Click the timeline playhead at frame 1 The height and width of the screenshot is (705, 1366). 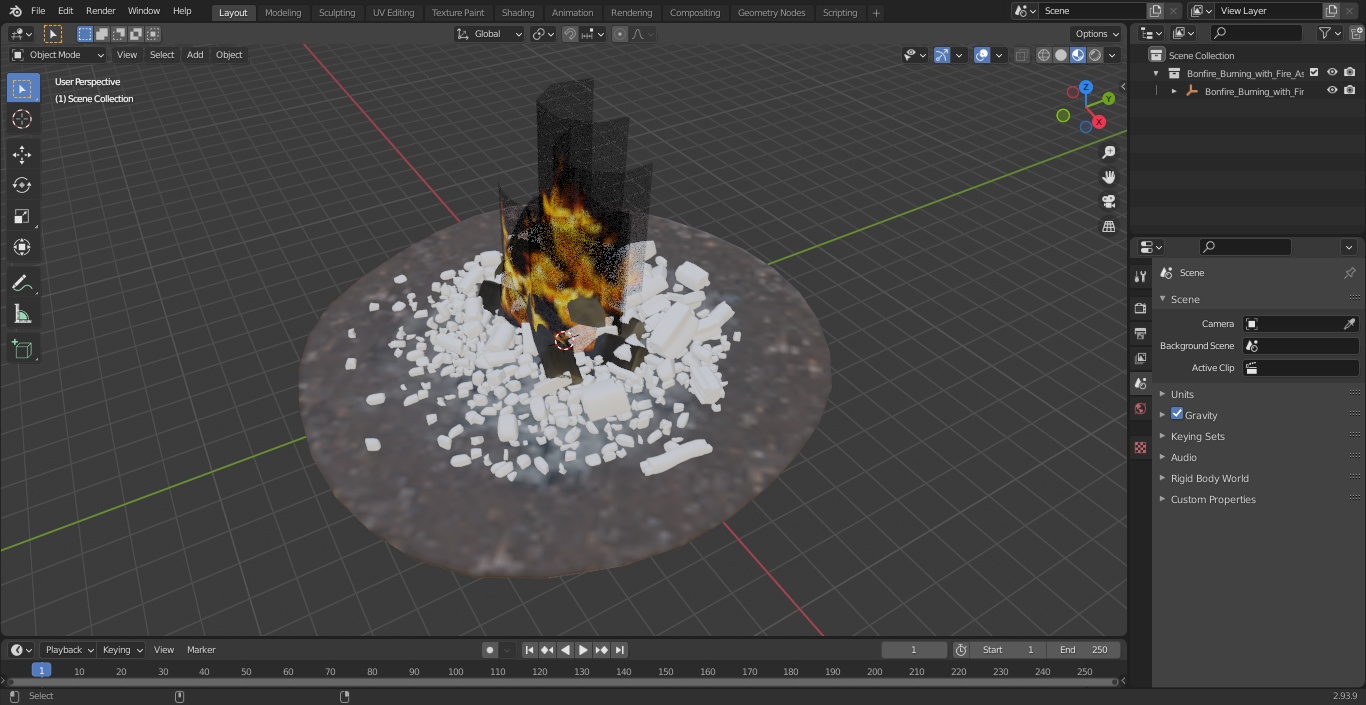(41, 670)
